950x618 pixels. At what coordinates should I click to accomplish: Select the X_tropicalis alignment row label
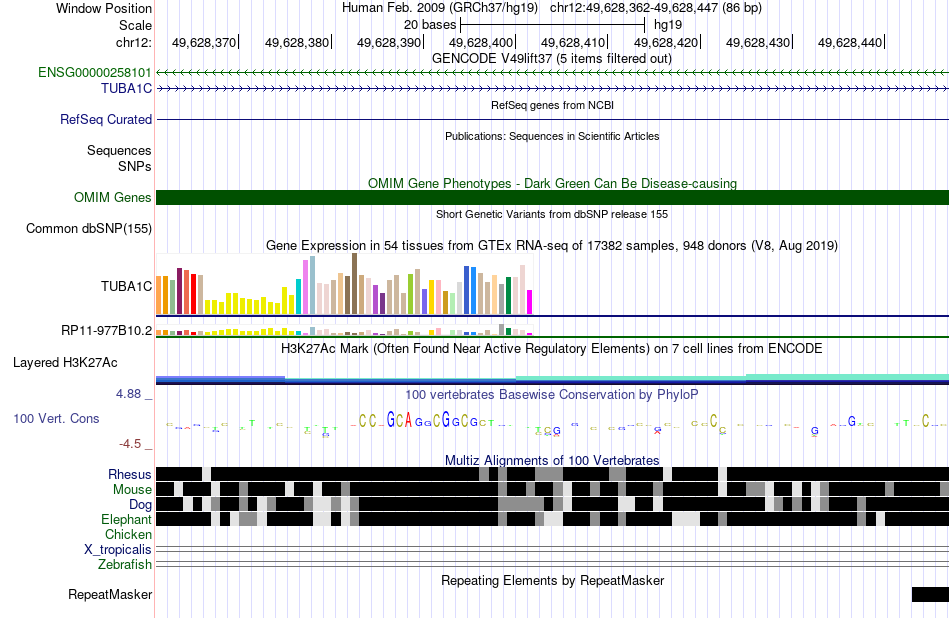tap(118, 550)
